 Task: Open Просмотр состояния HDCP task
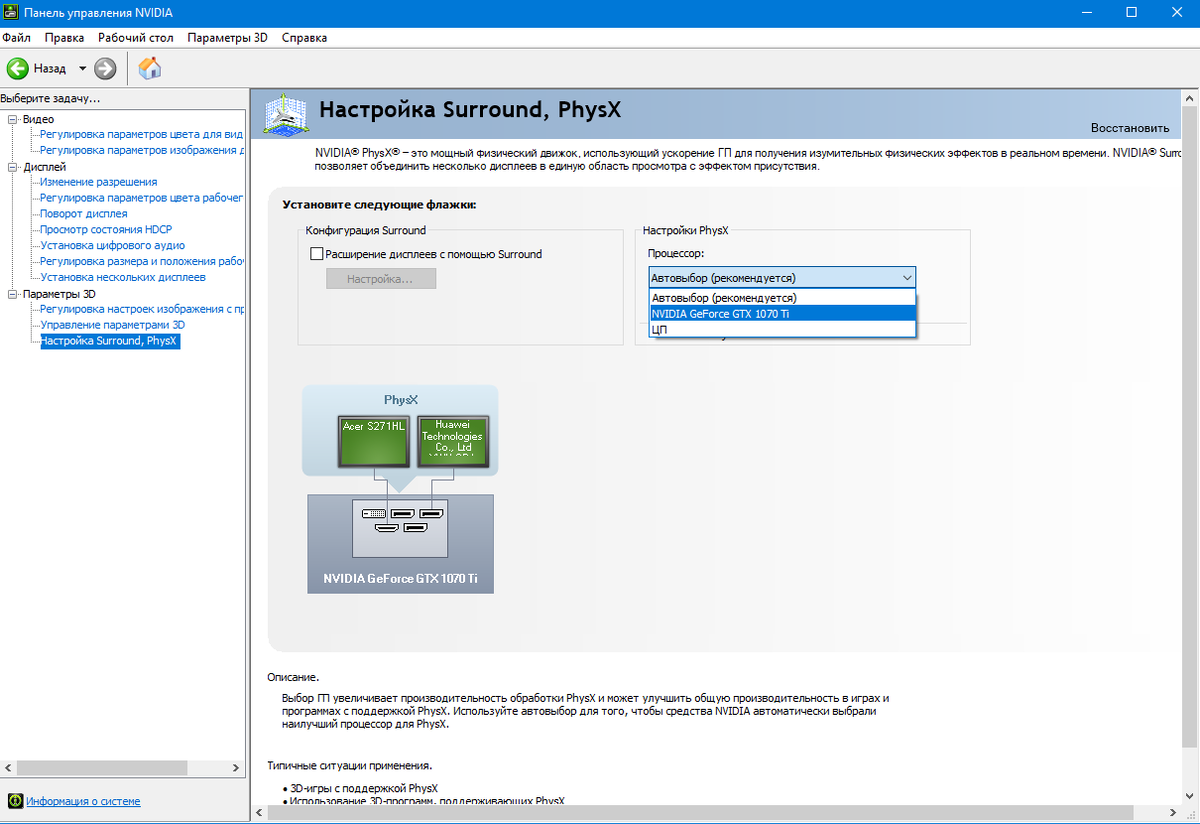tap(106, 230)
